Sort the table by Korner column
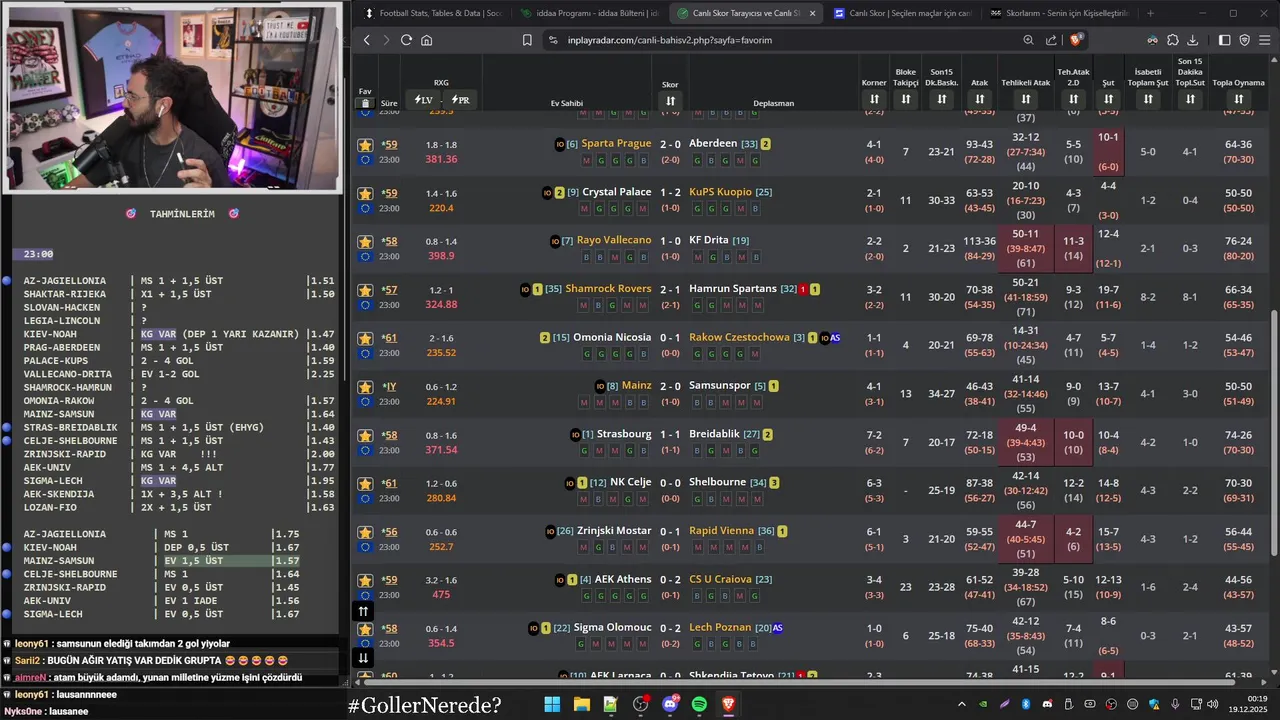The height and width of the screenshot is (720, 1280). point(874,99)
